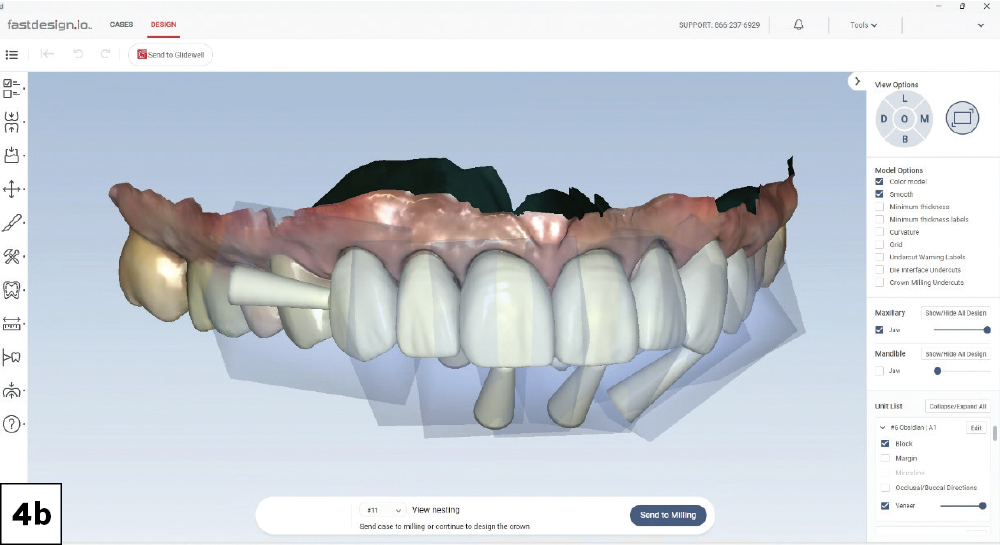This screenshot has height=545, width=1000.
Task: Open the notifications bell
Action: [x=798, y=25]
